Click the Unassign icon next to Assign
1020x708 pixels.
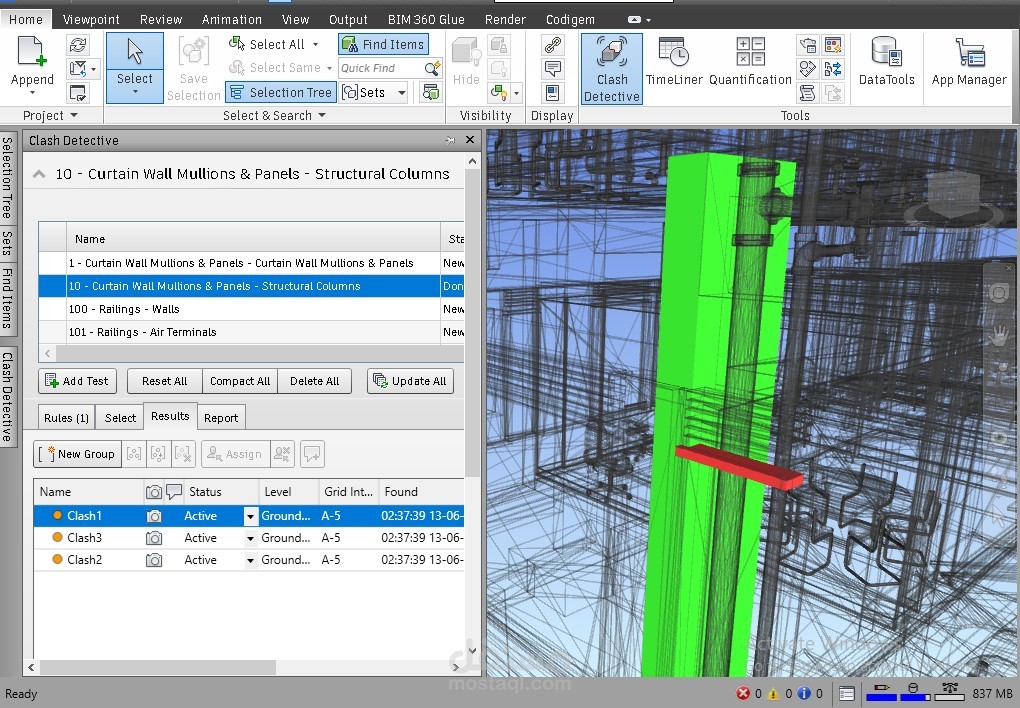coord(282,454)
